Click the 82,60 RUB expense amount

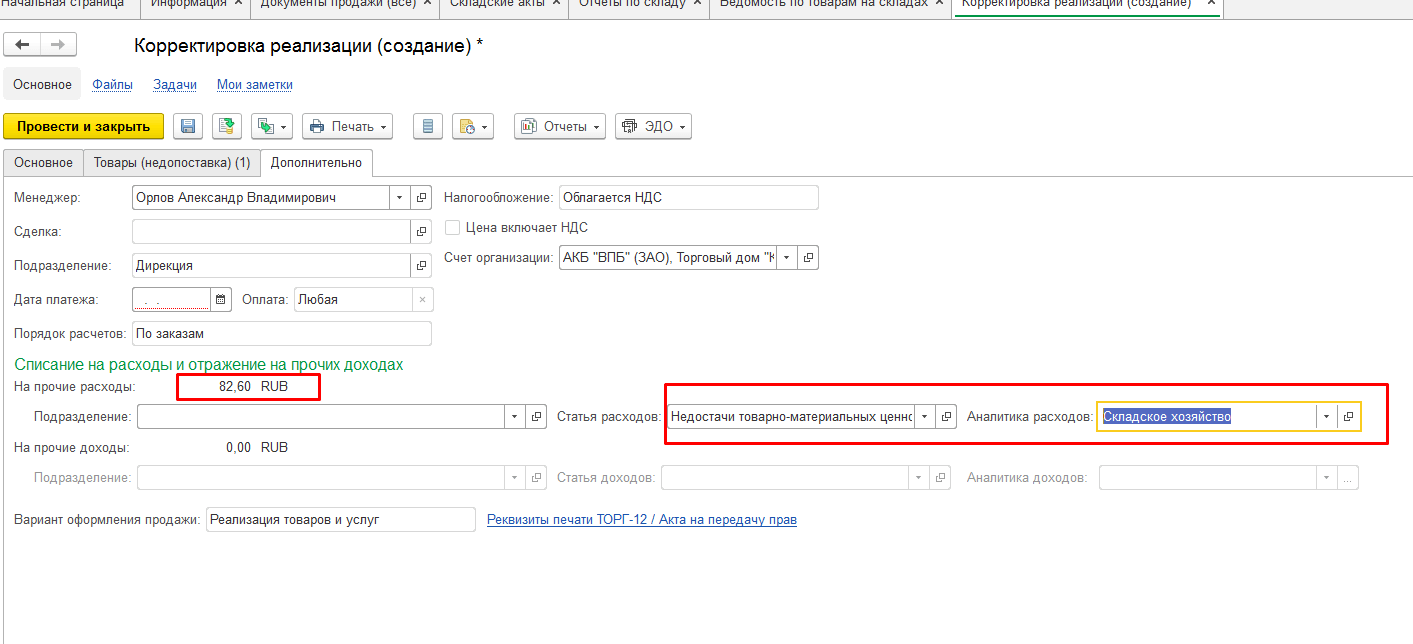(x=253, y=386)
